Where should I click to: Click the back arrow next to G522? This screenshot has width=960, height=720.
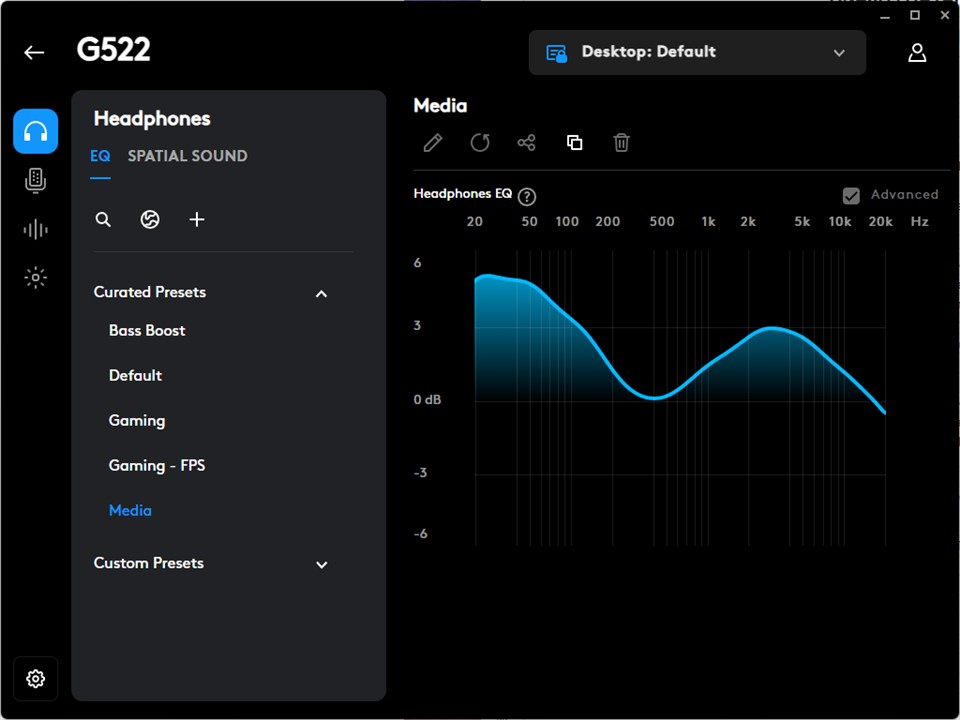tap(34, 53)
